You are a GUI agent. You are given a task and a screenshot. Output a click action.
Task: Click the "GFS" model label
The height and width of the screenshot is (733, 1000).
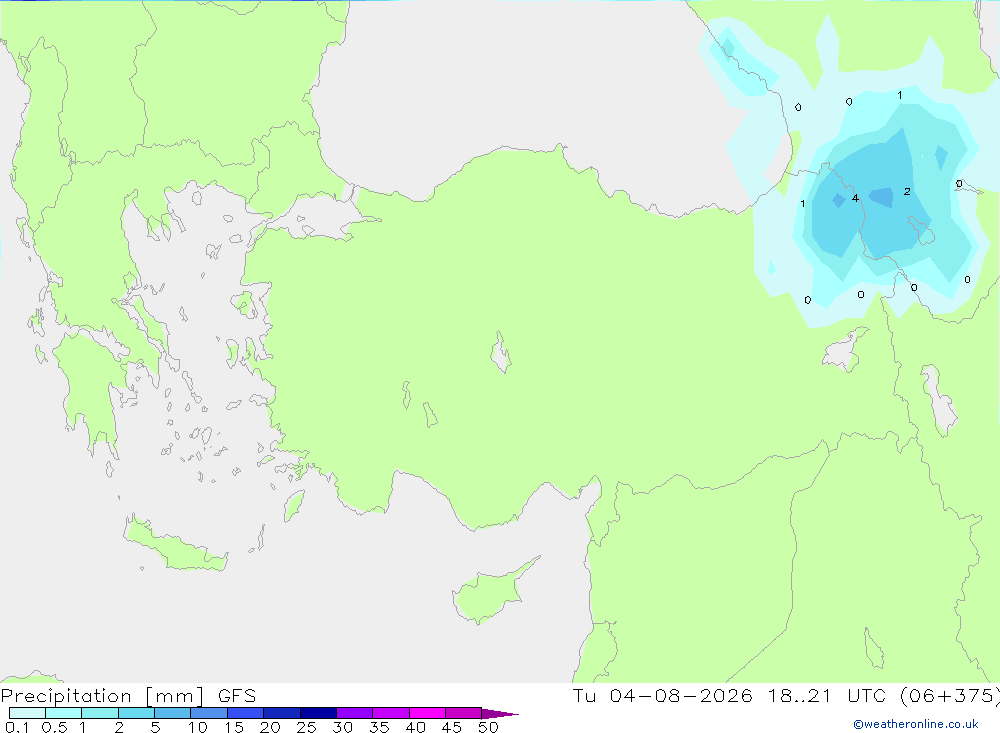tap(237, 696)
